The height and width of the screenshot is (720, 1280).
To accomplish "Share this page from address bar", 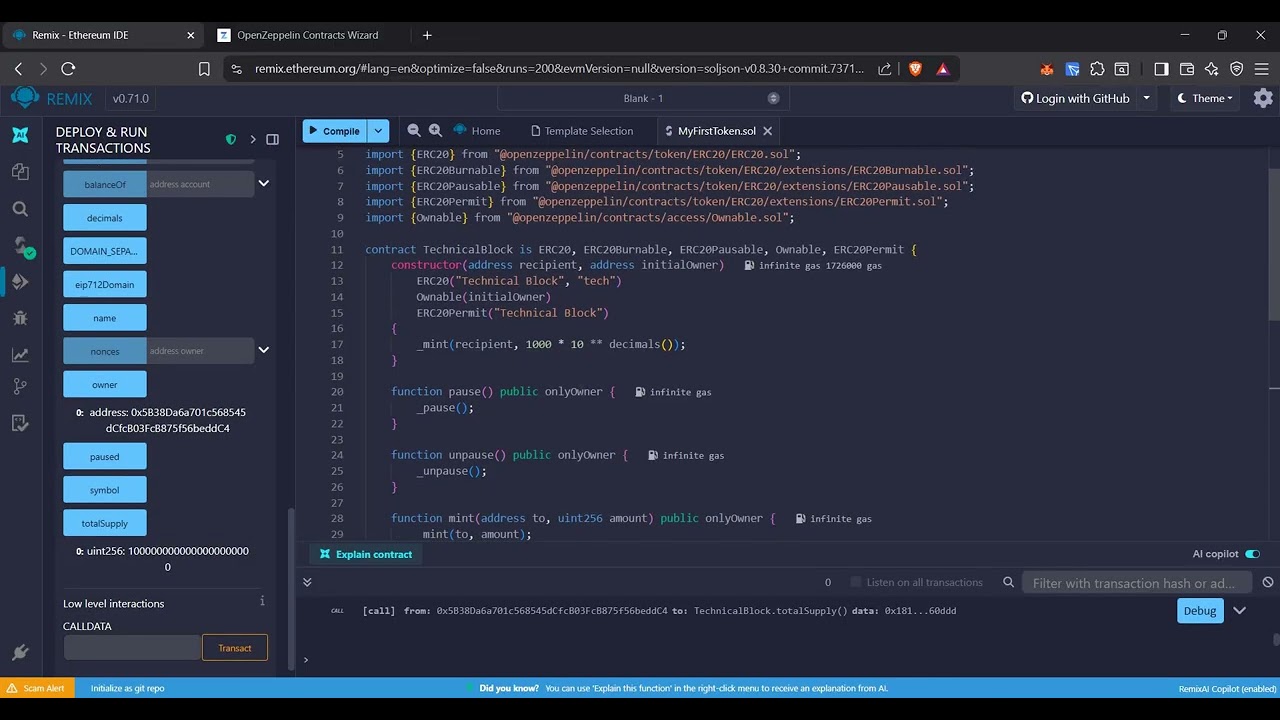I will click(x=885, y=69).
